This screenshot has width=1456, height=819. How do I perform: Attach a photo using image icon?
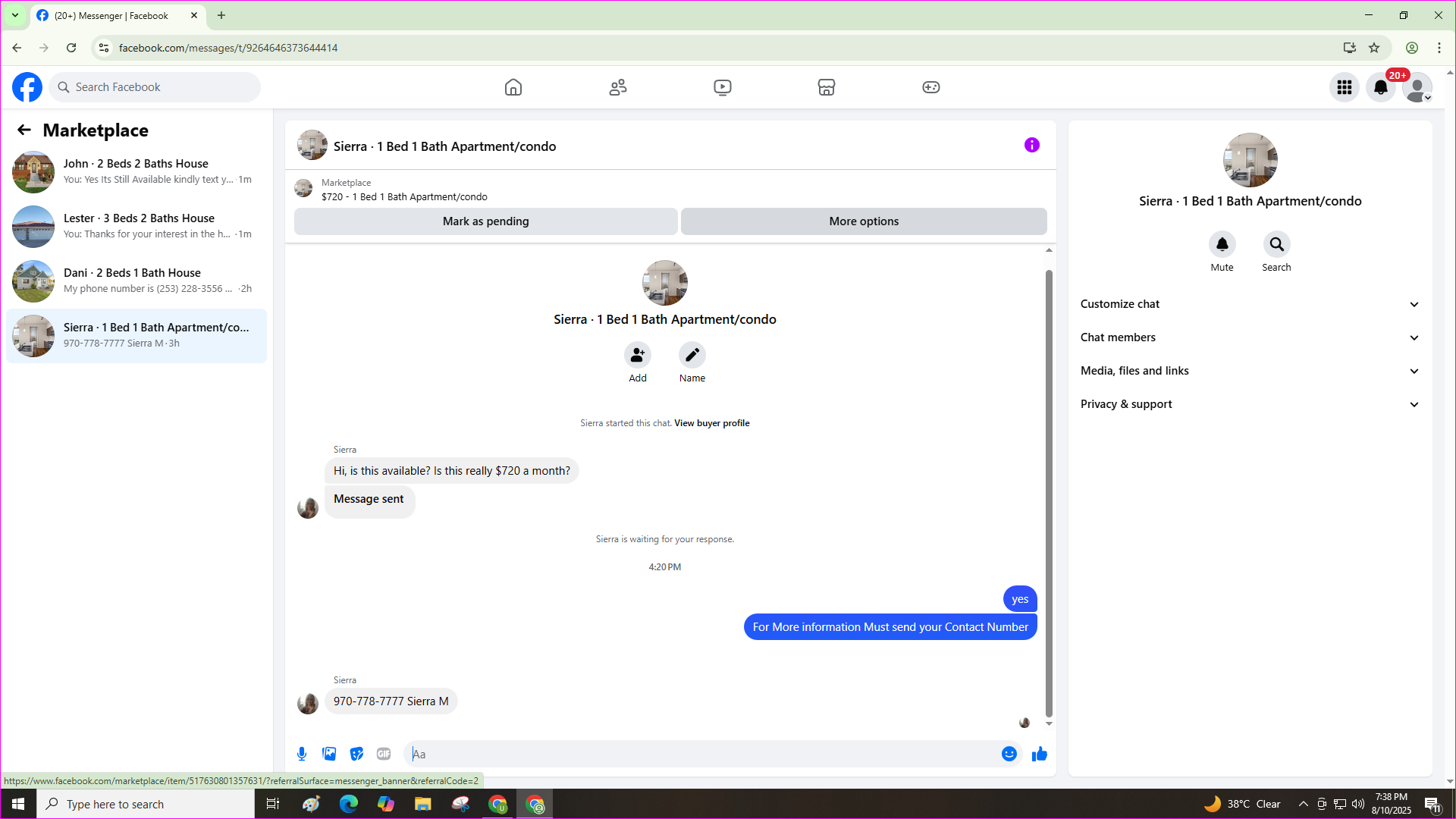329,754
